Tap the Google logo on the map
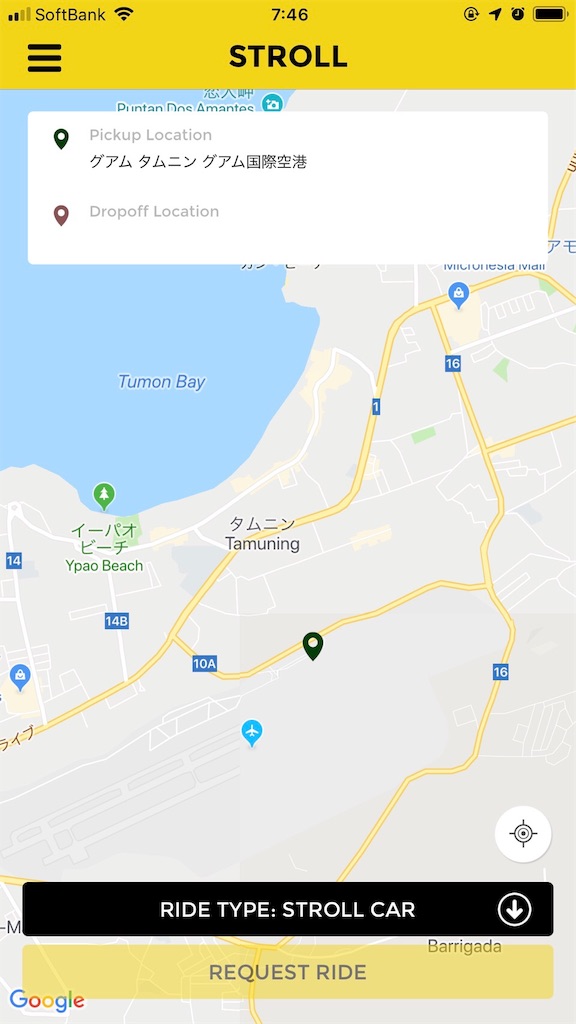 point(47,1000)
